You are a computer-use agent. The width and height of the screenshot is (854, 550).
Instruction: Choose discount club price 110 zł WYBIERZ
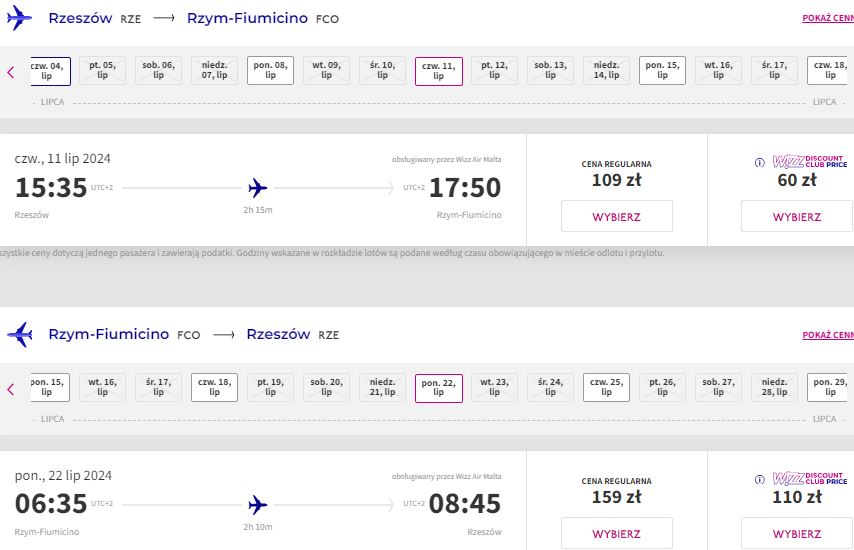(797, 533)
